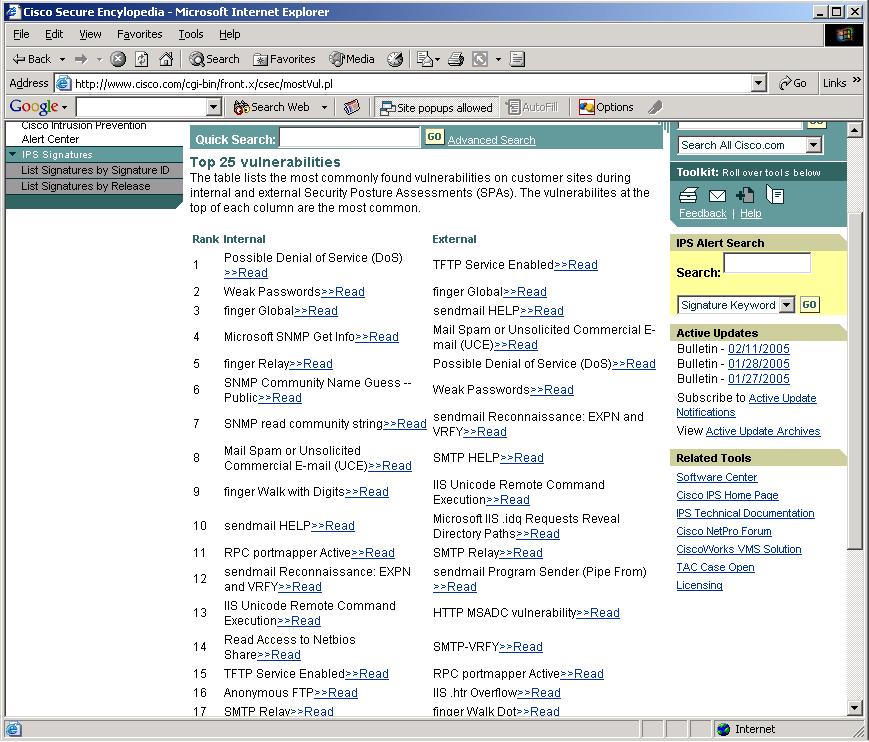
Task: Open AutoFill on the Google toolbar
Action: 533,107
